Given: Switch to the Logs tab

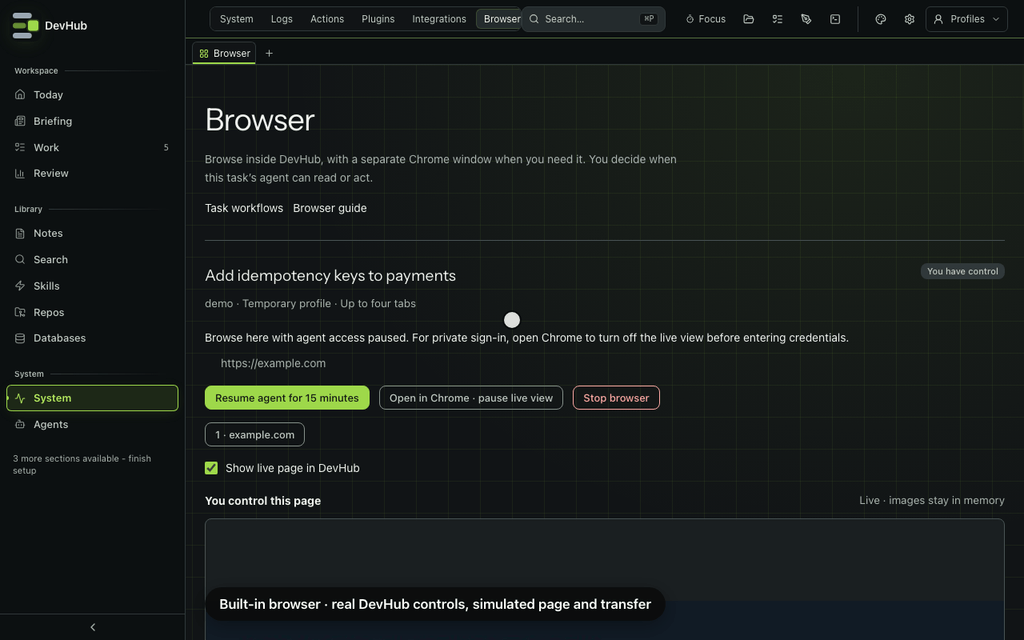Looking at the screenshot, I should 281,19.
